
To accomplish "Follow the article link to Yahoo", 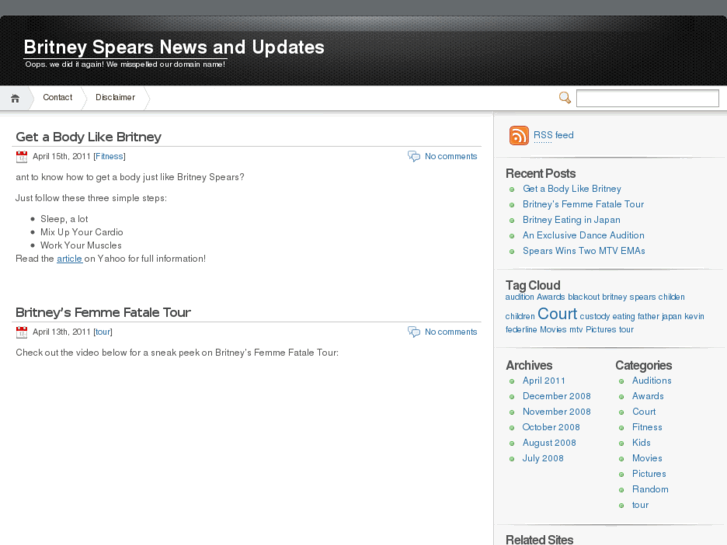I will pyautogui.click(x=70, y=259).
